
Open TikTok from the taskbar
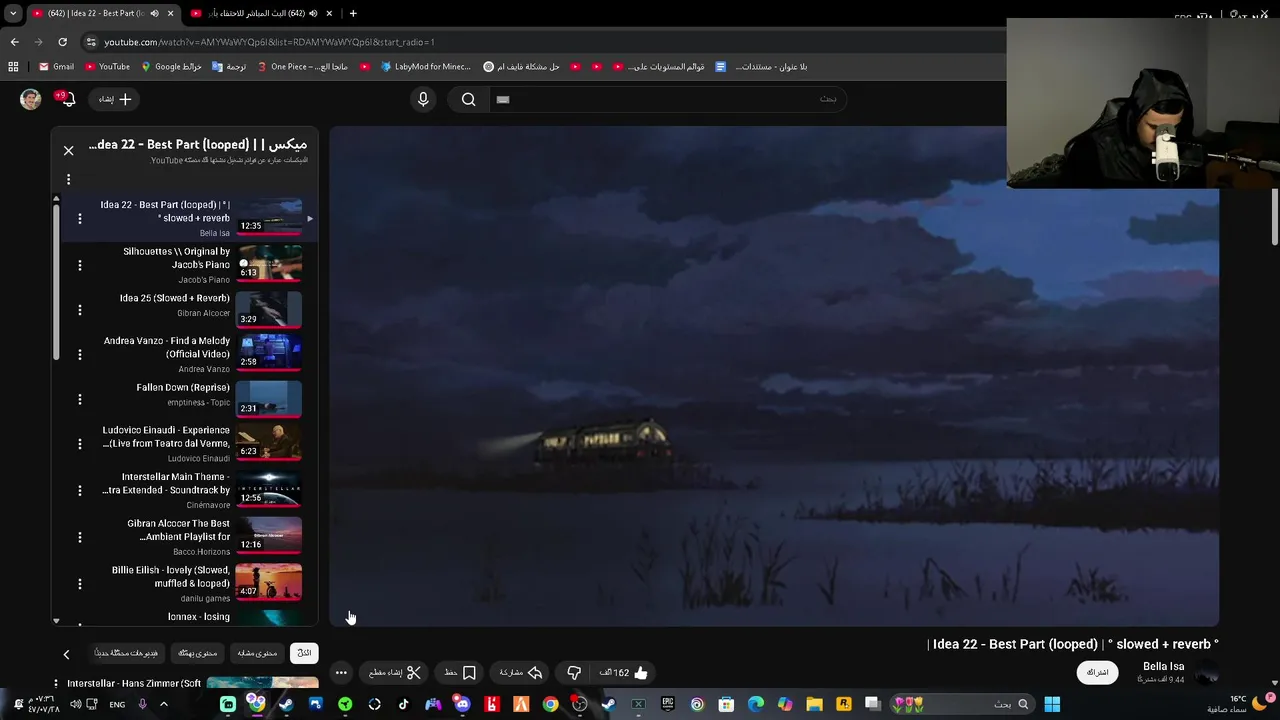[403, 704]
